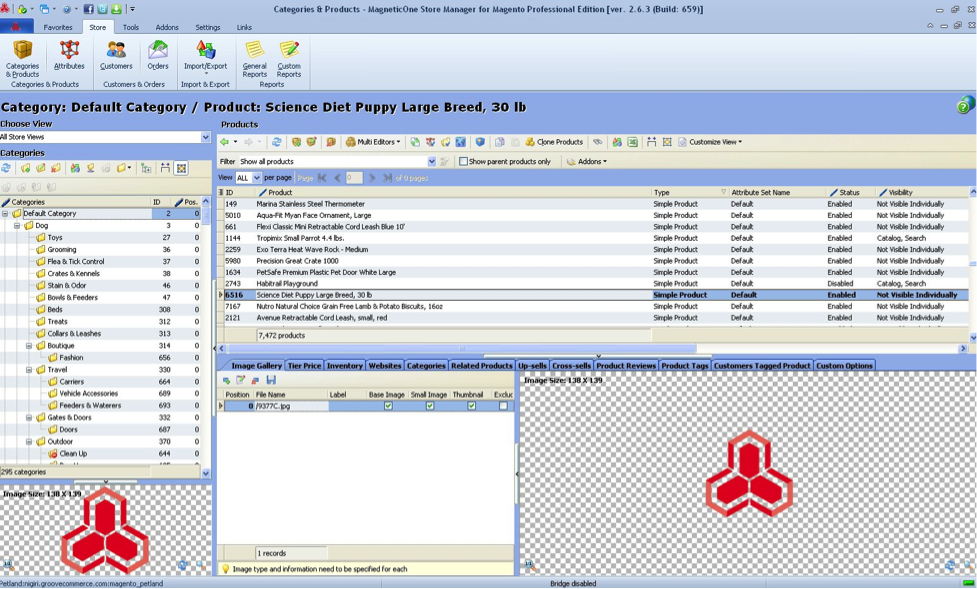
Task: Switch to the Favorites ribbon tab
Action: [x=58, y=27]
